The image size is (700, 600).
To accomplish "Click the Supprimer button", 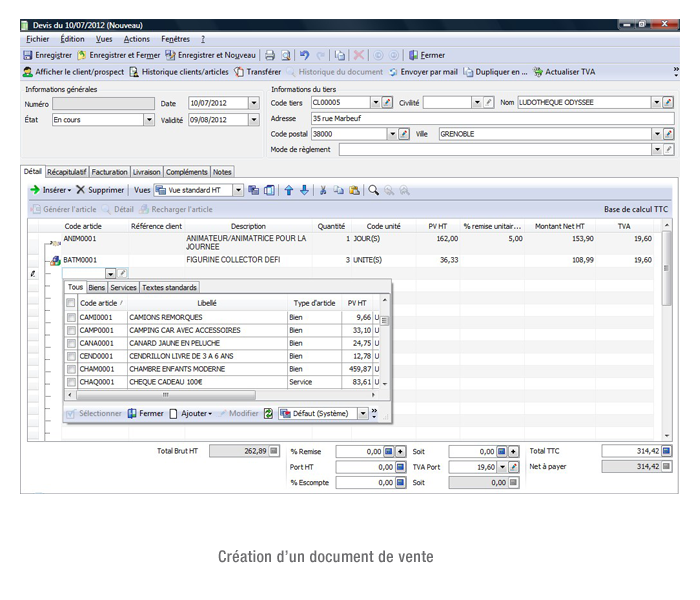I will click(x=100, y=190).
